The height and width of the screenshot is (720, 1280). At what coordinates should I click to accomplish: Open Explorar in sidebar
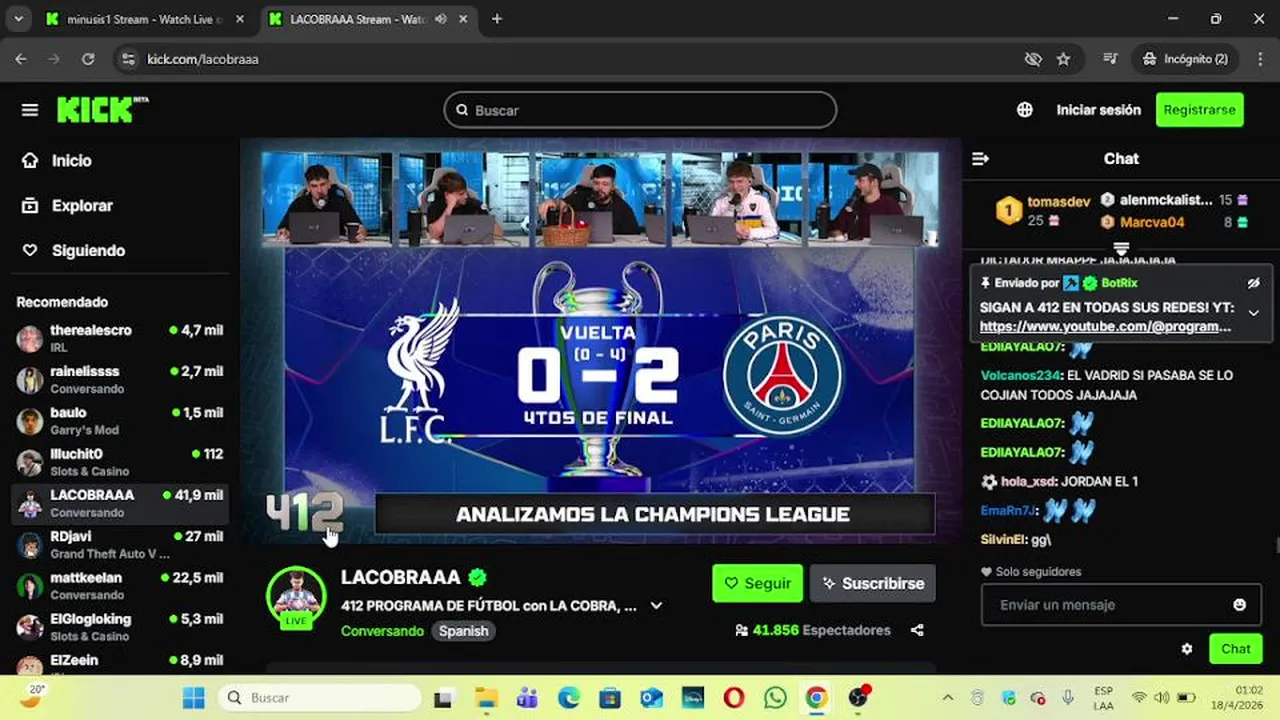click(x=68, y=205)
